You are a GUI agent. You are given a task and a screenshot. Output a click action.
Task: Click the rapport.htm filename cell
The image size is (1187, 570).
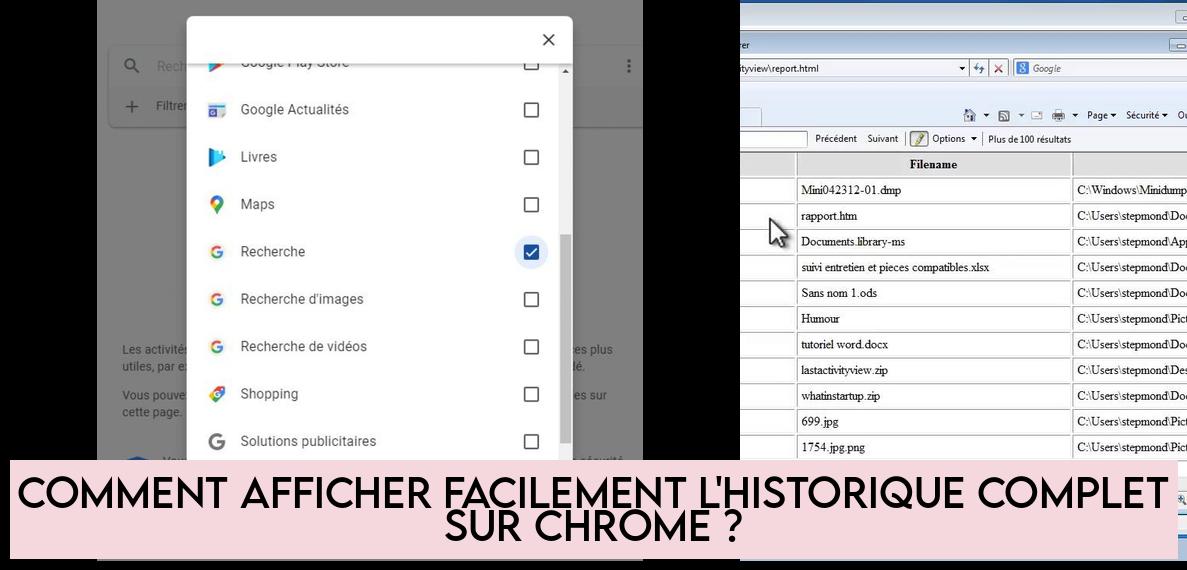[933, 216]
